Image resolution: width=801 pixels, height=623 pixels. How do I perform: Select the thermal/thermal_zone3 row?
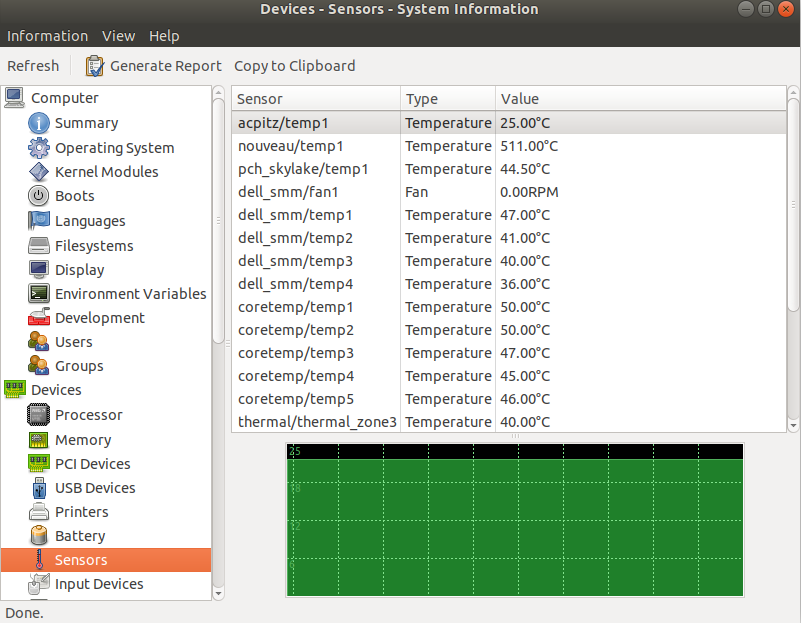tap(509, 422)
